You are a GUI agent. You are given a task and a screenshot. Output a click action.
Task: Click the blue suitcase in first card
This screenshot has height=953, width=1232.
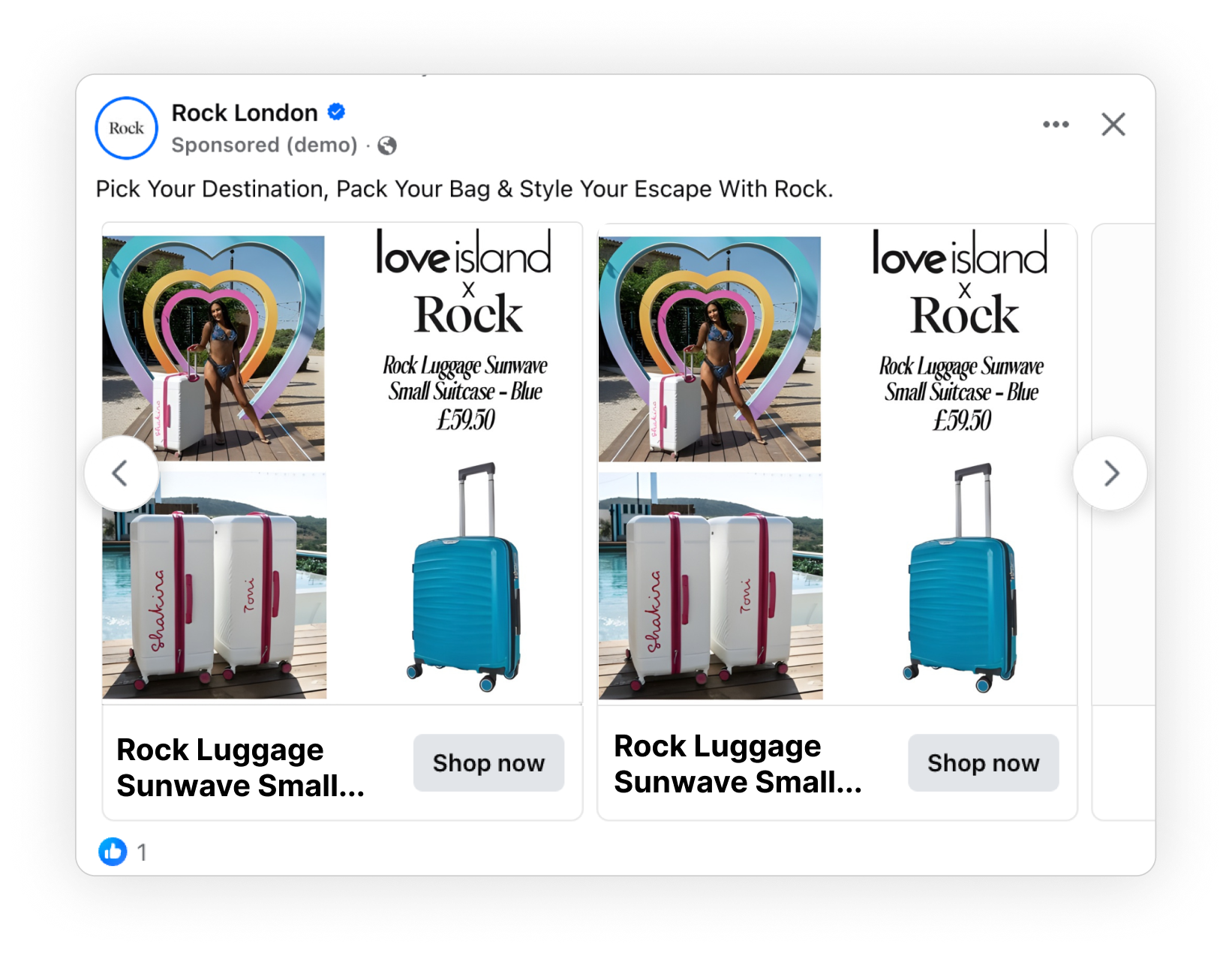pyautogui.click(x=464, y=576)
